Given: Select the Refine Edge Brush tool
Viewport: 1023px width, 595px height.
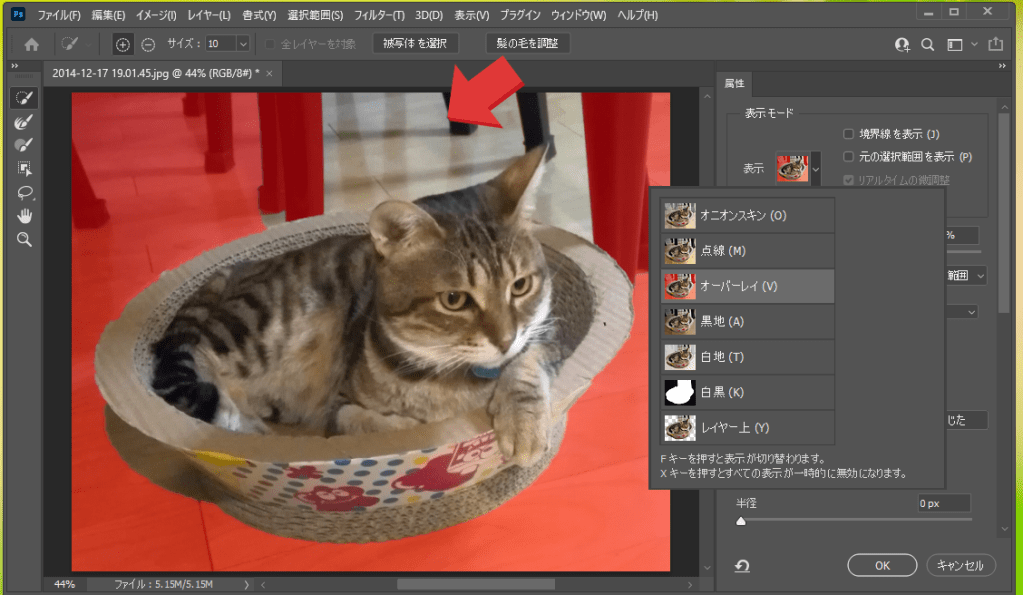Looking at the screenshot, I should [x=24, y=121].
